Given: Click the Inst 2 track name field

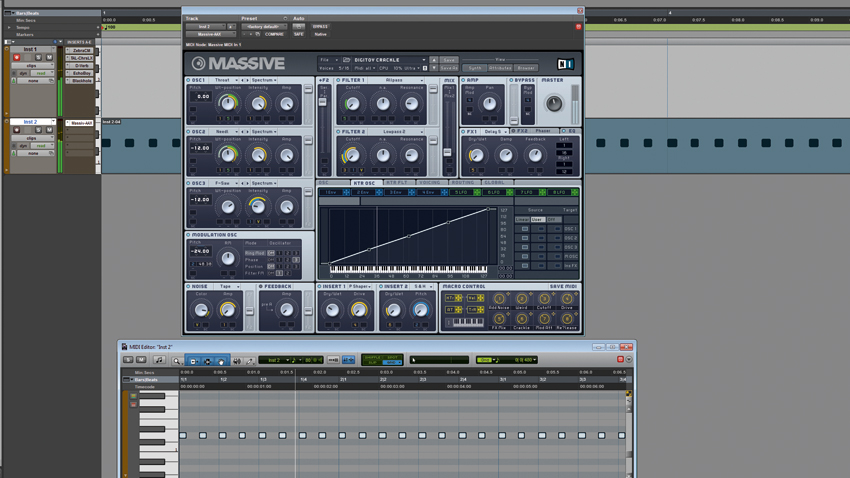Looking at the screenshot, I should pos(30,122).
